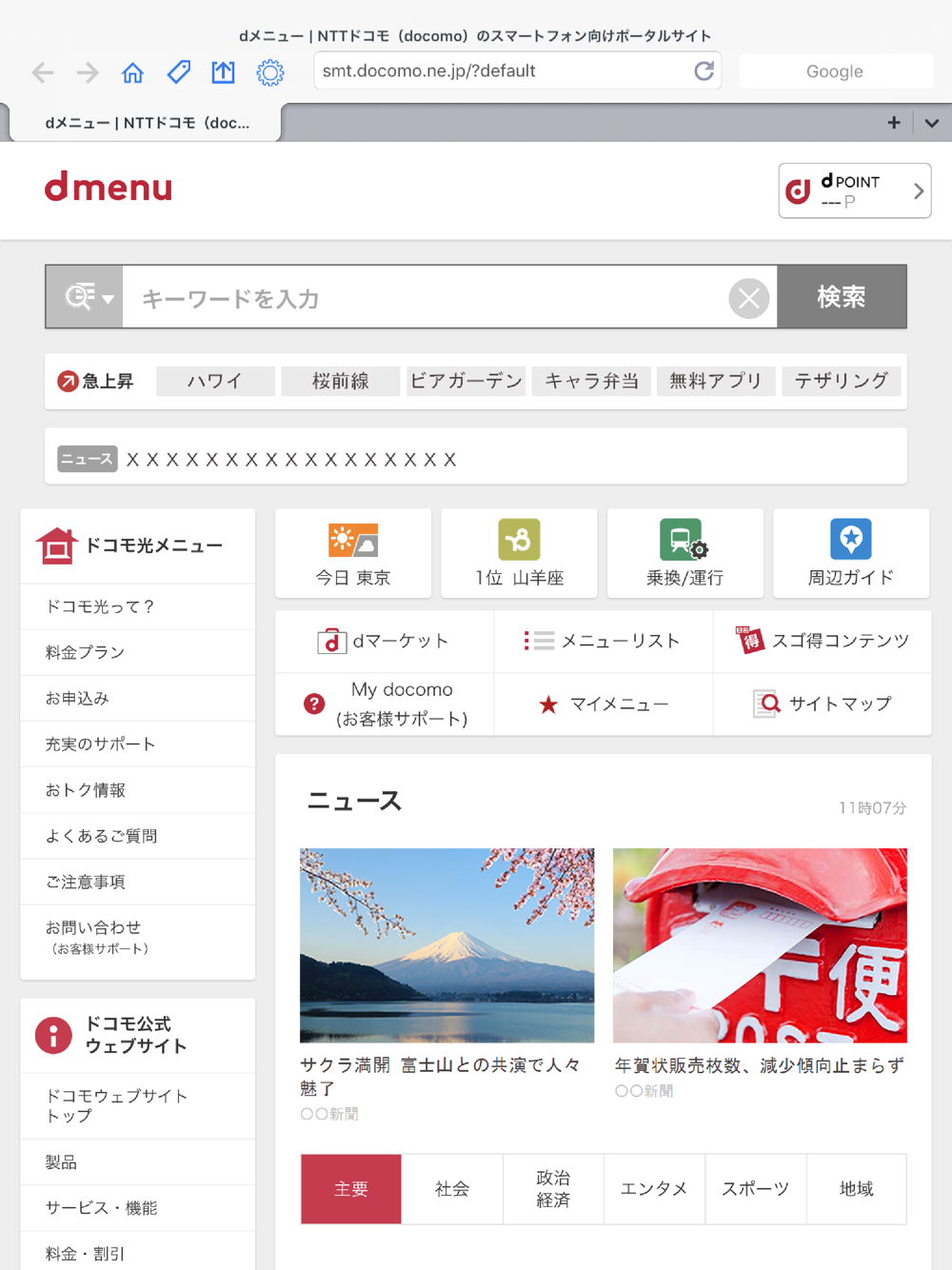Screen dimensions: 952x1270
Task: Open スゴ得コンテンツ
Action: [823, 641]
